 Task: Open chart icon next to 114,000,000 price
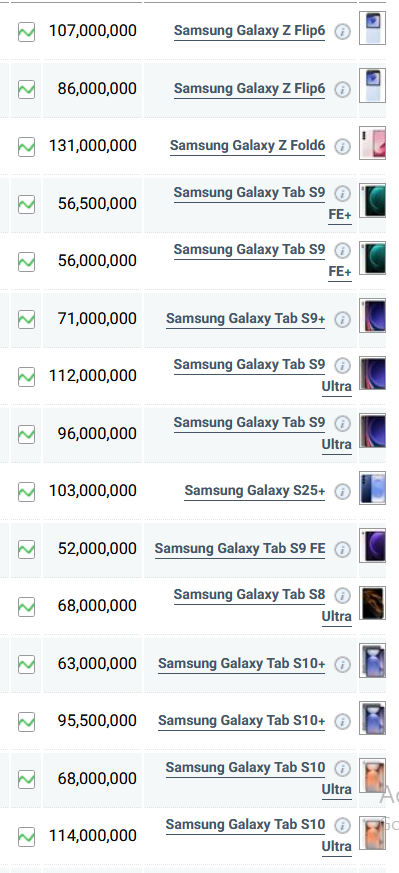click(x=26, y=837)
